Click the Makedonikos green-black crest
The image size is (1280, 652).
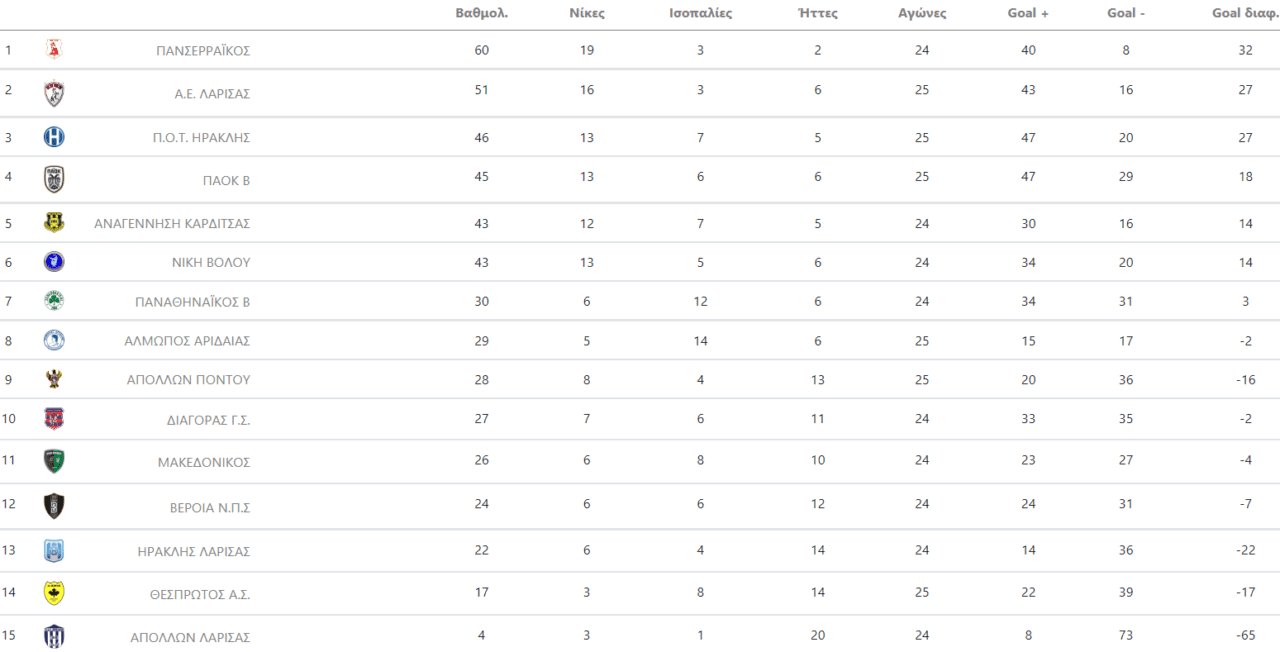click(54, 462)
